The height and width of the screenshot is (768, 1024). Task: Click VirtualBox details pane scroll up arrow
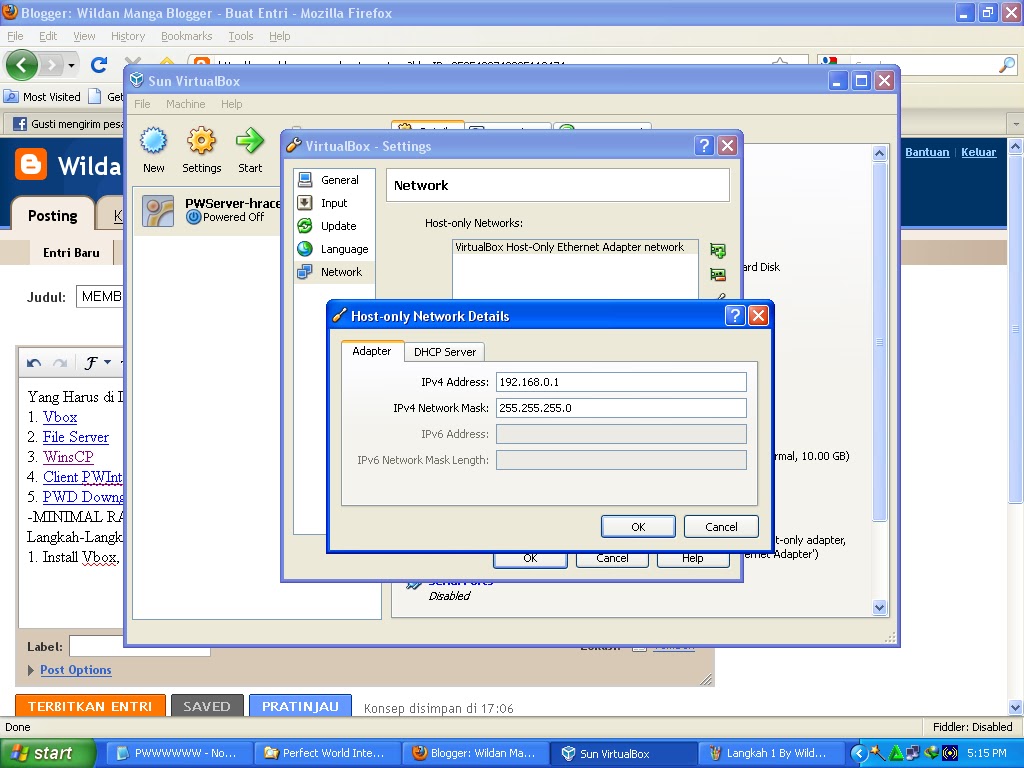(x=879, y=153)
